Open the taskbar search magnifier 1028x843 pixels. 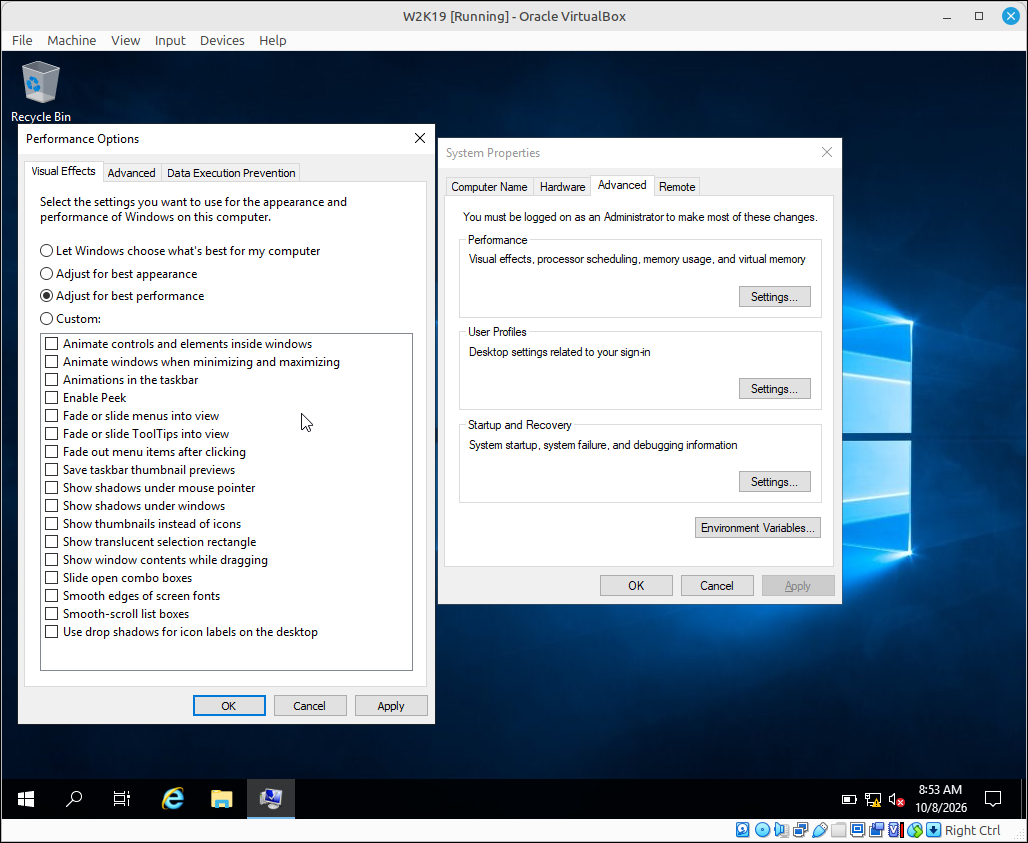(74, 798)
